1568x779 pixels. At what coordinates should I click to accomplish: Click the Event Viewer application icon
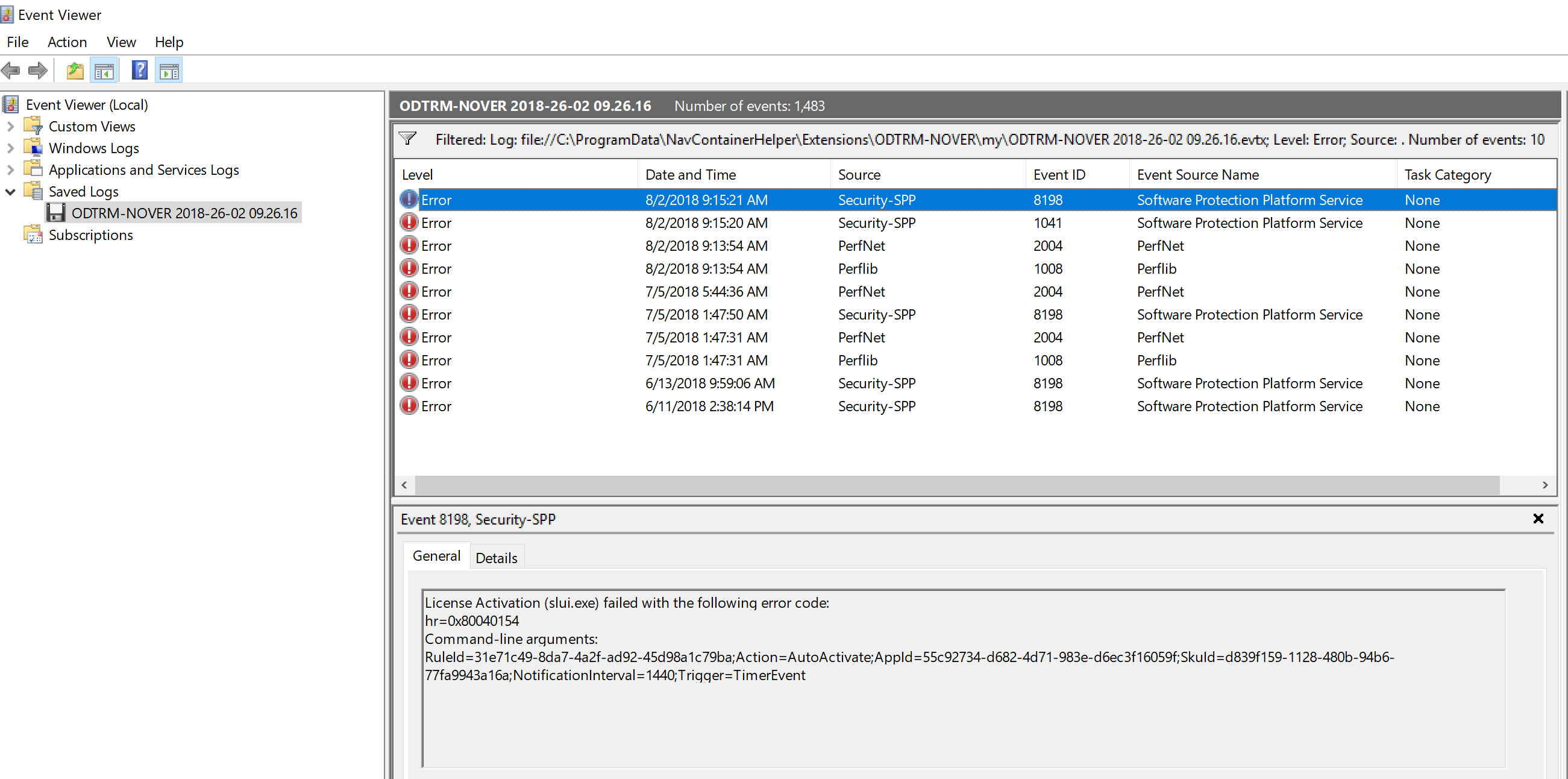coord(7,14)
